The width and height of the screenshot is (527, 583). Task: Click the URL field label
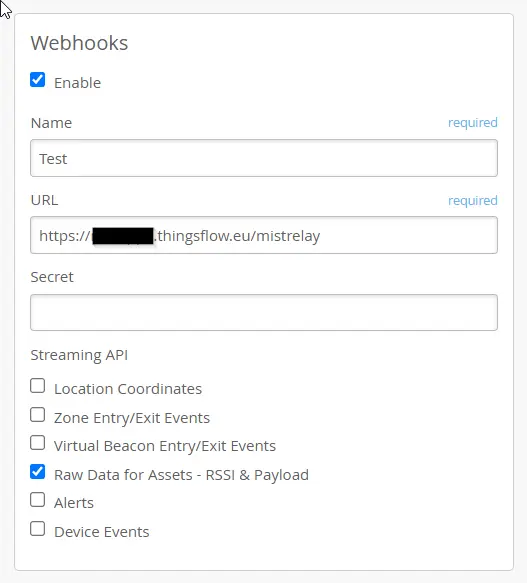coord(44,200)
